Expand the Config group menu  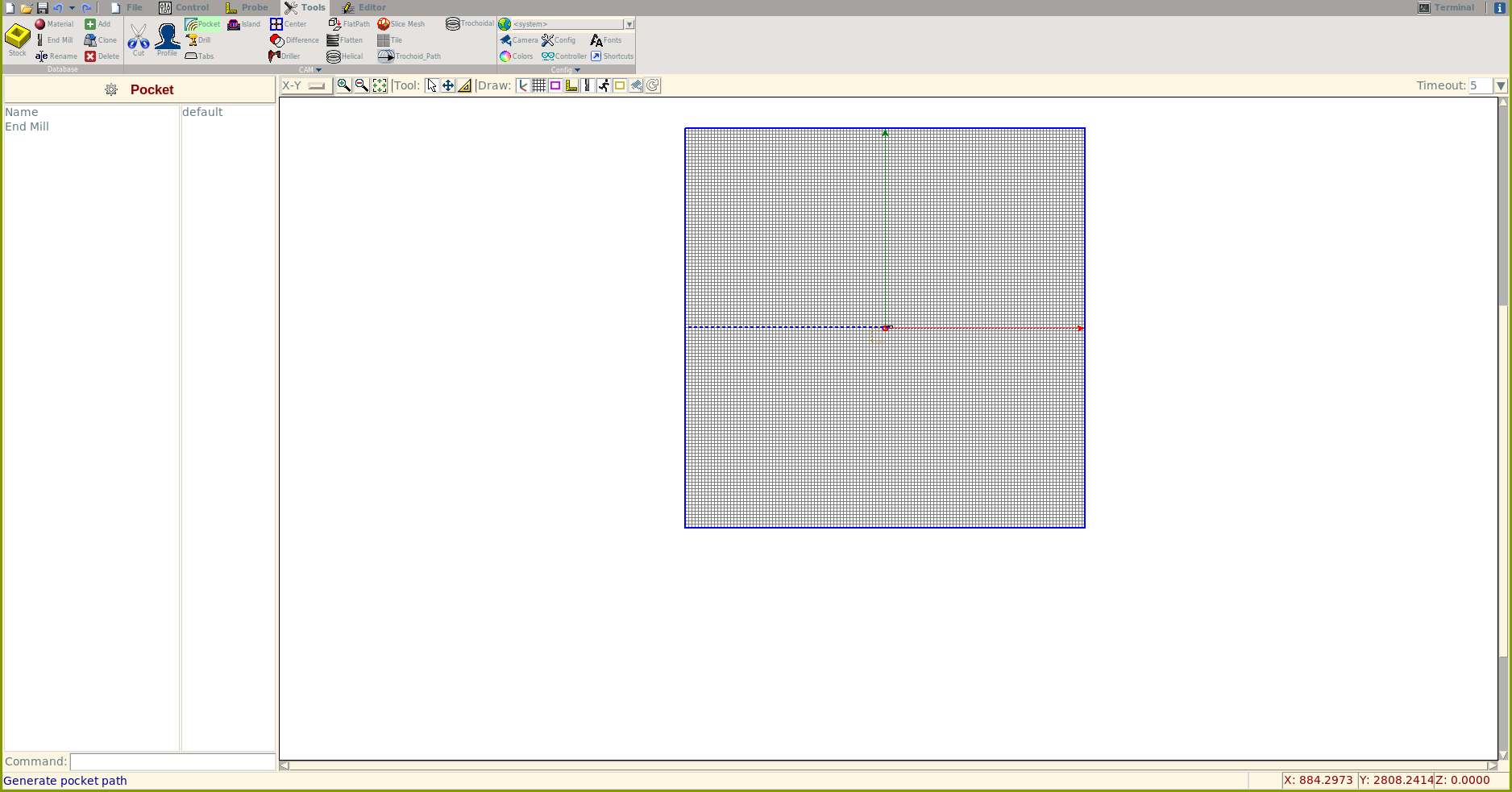tap(566, 70)
